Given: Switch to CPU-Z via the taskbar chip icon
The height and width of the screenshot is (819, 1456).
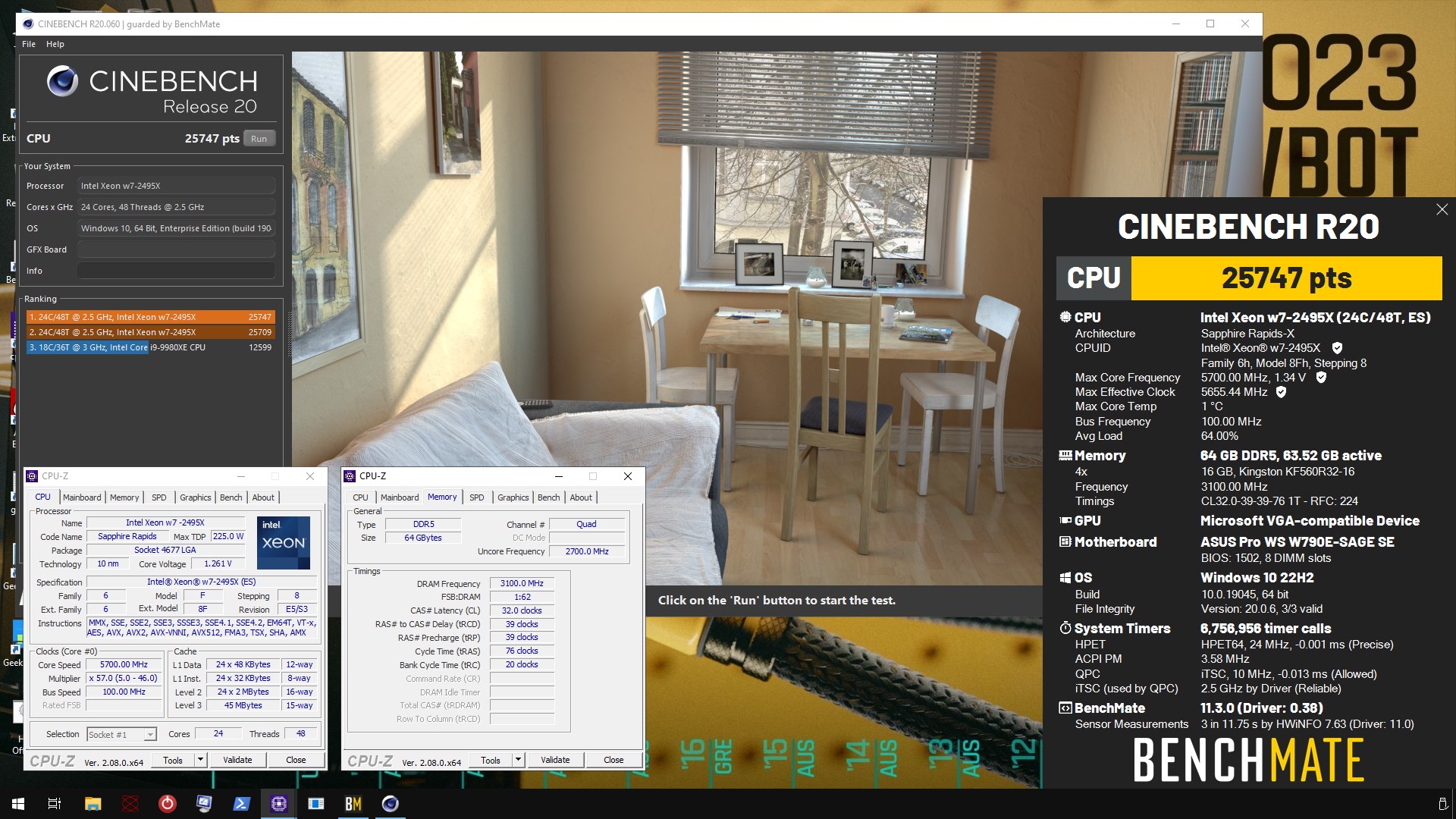Looking at the screenshot, I should point(278,804).
